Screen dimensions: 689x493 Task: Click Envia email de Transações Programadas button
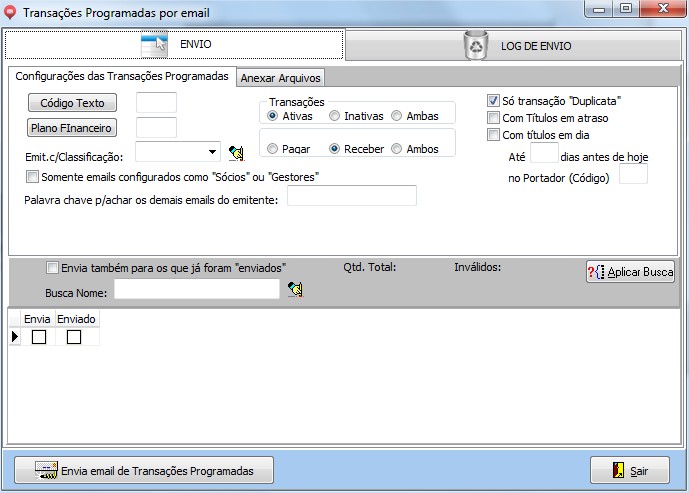point(144,470)
